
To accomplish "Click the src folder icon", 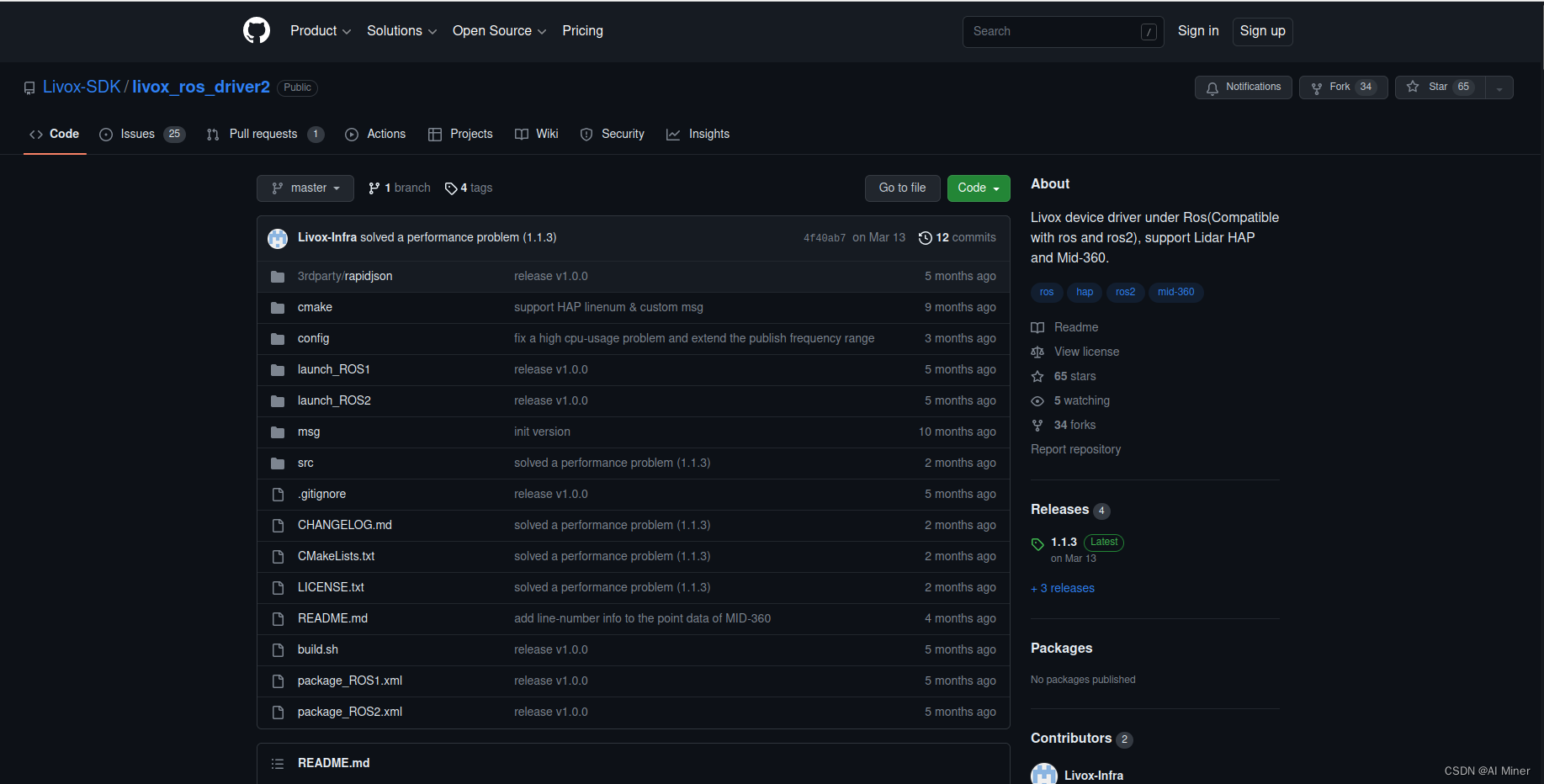I will (x=278, y=464).
